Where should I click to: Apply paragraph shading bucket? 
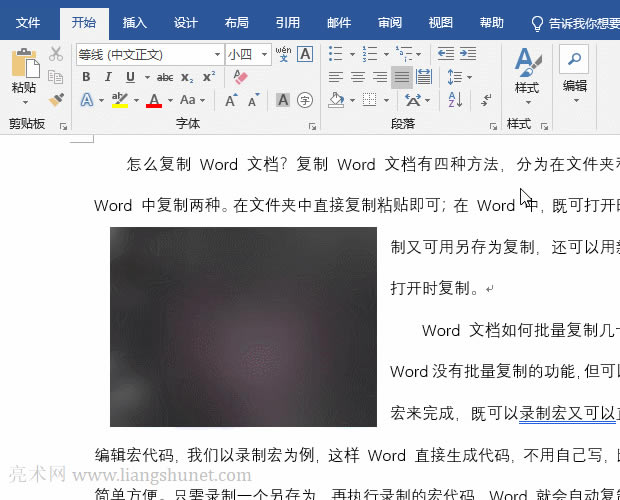[x=336, y=100]
